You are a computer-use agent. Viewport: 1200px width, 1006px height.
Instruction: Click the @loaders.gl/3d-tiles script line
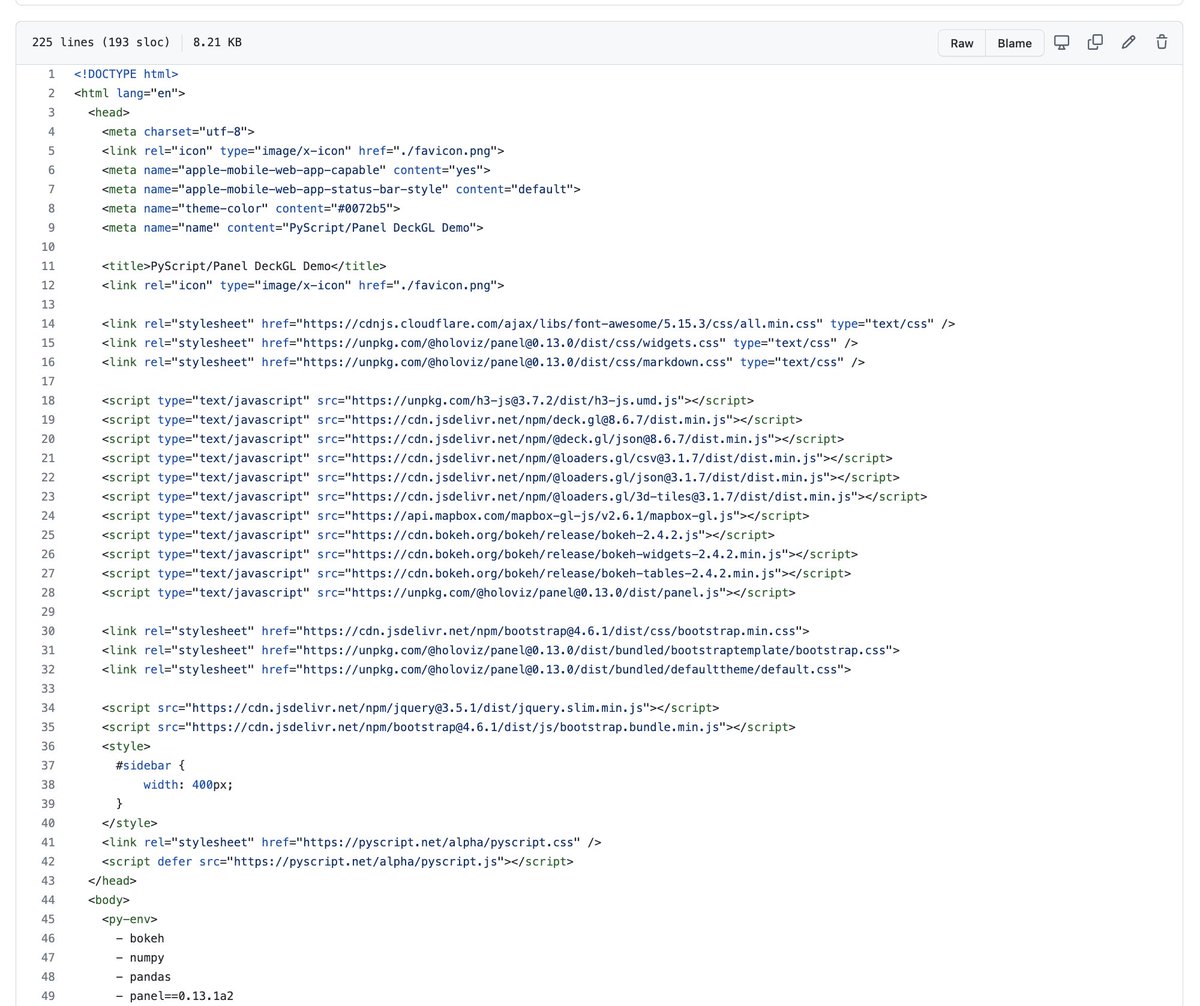coord(514,496)
